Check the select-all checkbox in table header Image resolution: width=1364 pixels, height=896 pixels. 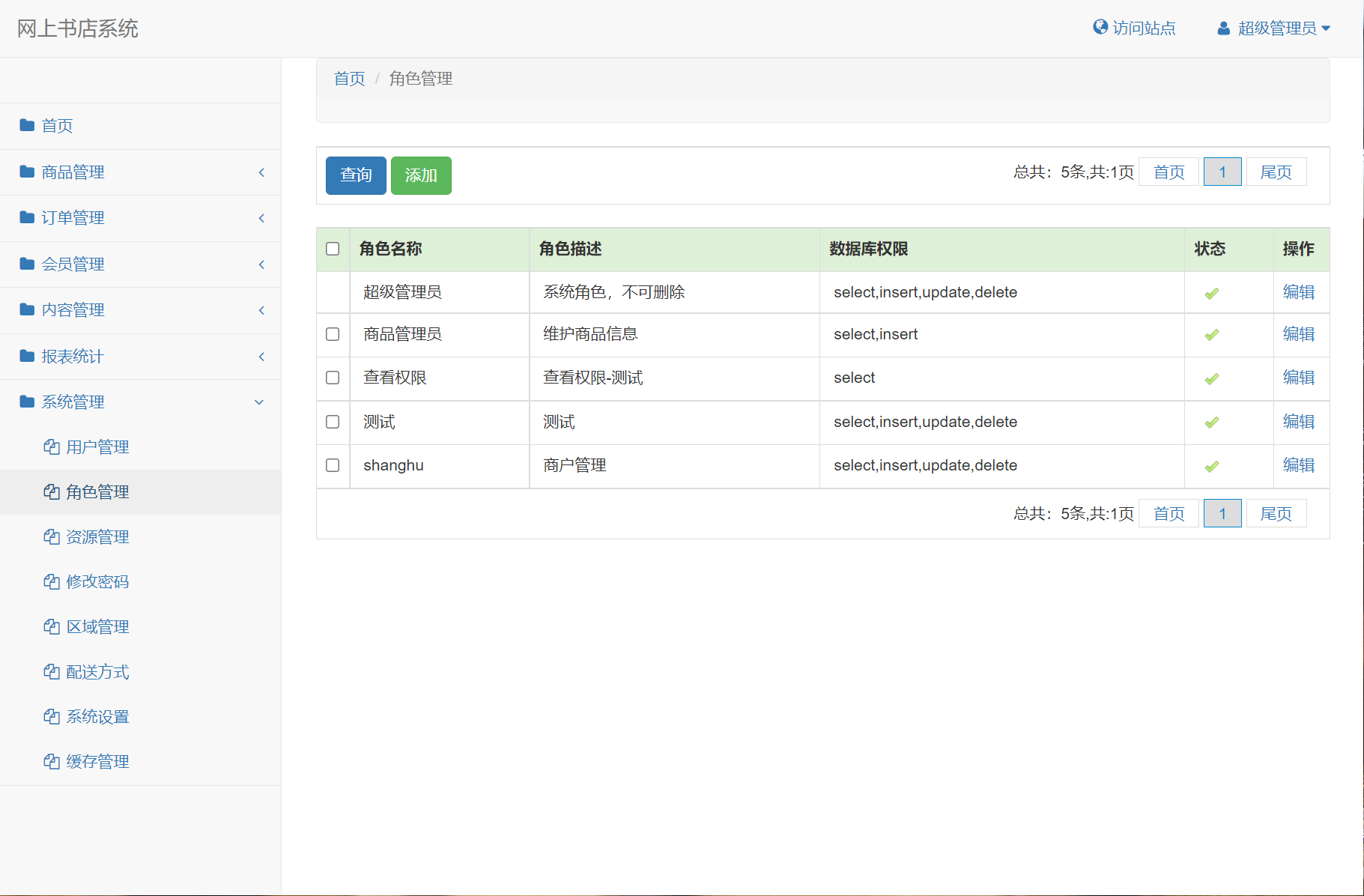tap(333, 249)
